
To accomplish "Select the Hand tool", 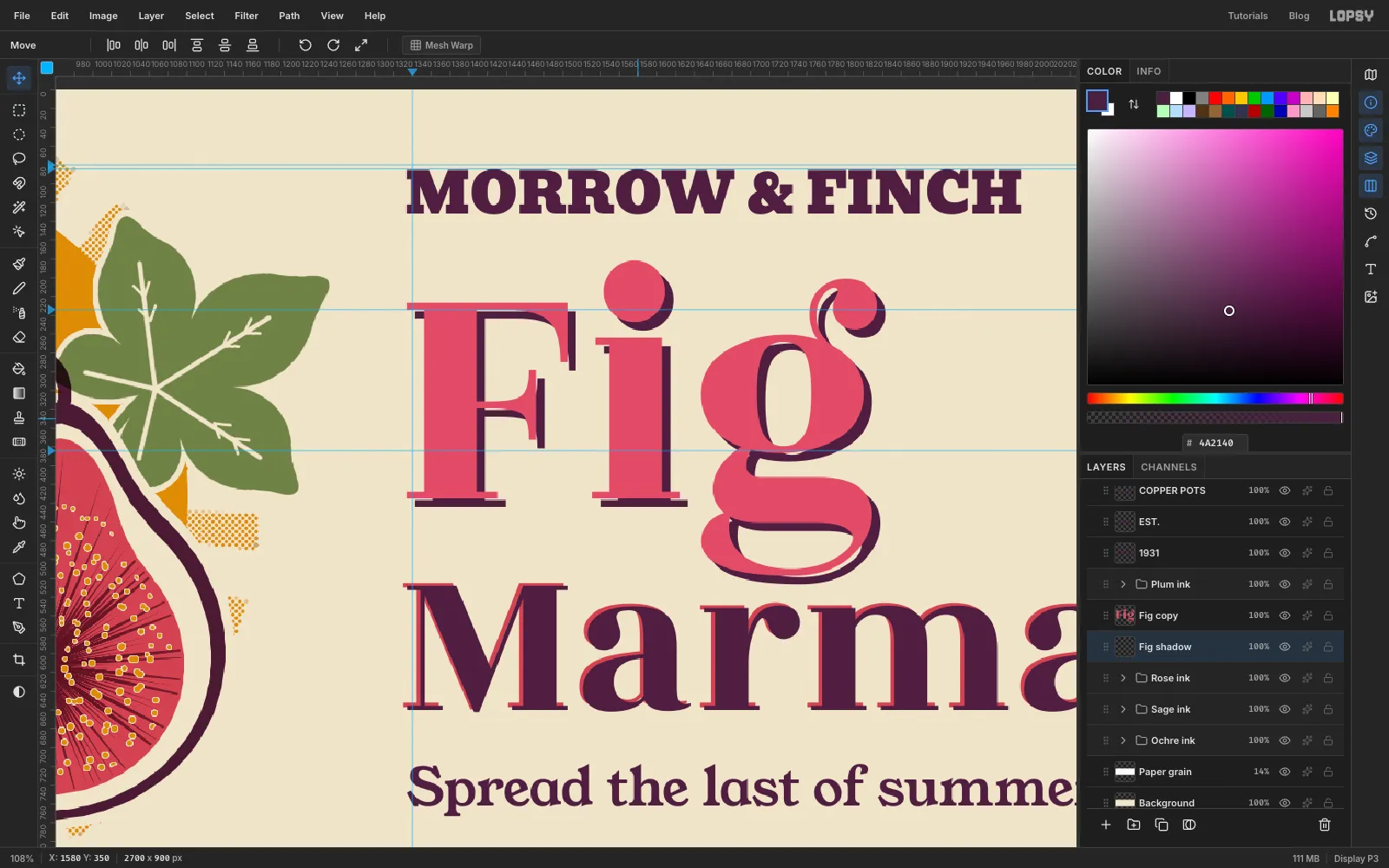I will [19, 523].
